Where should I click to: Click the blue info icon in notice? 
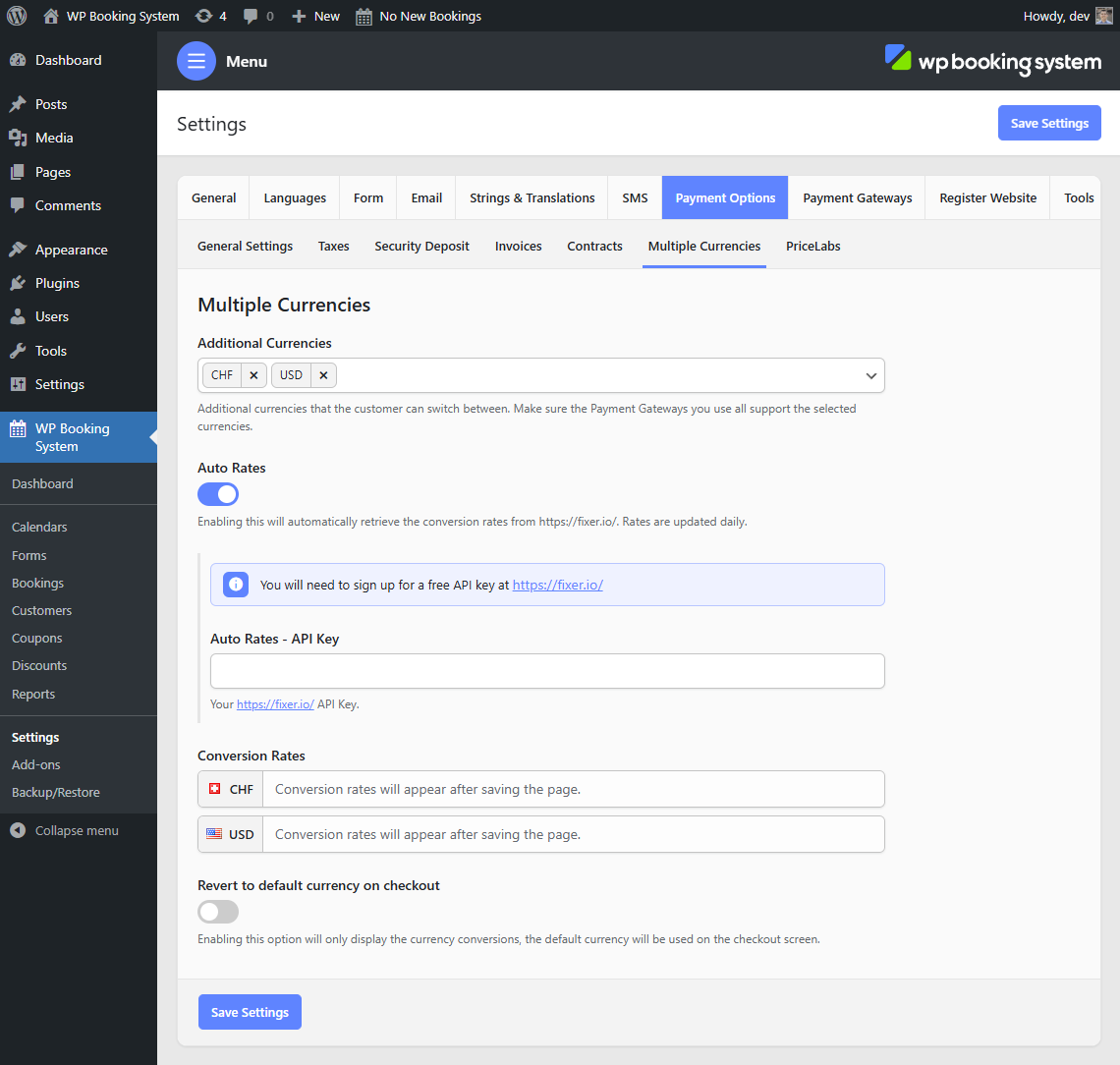(236, 585)
